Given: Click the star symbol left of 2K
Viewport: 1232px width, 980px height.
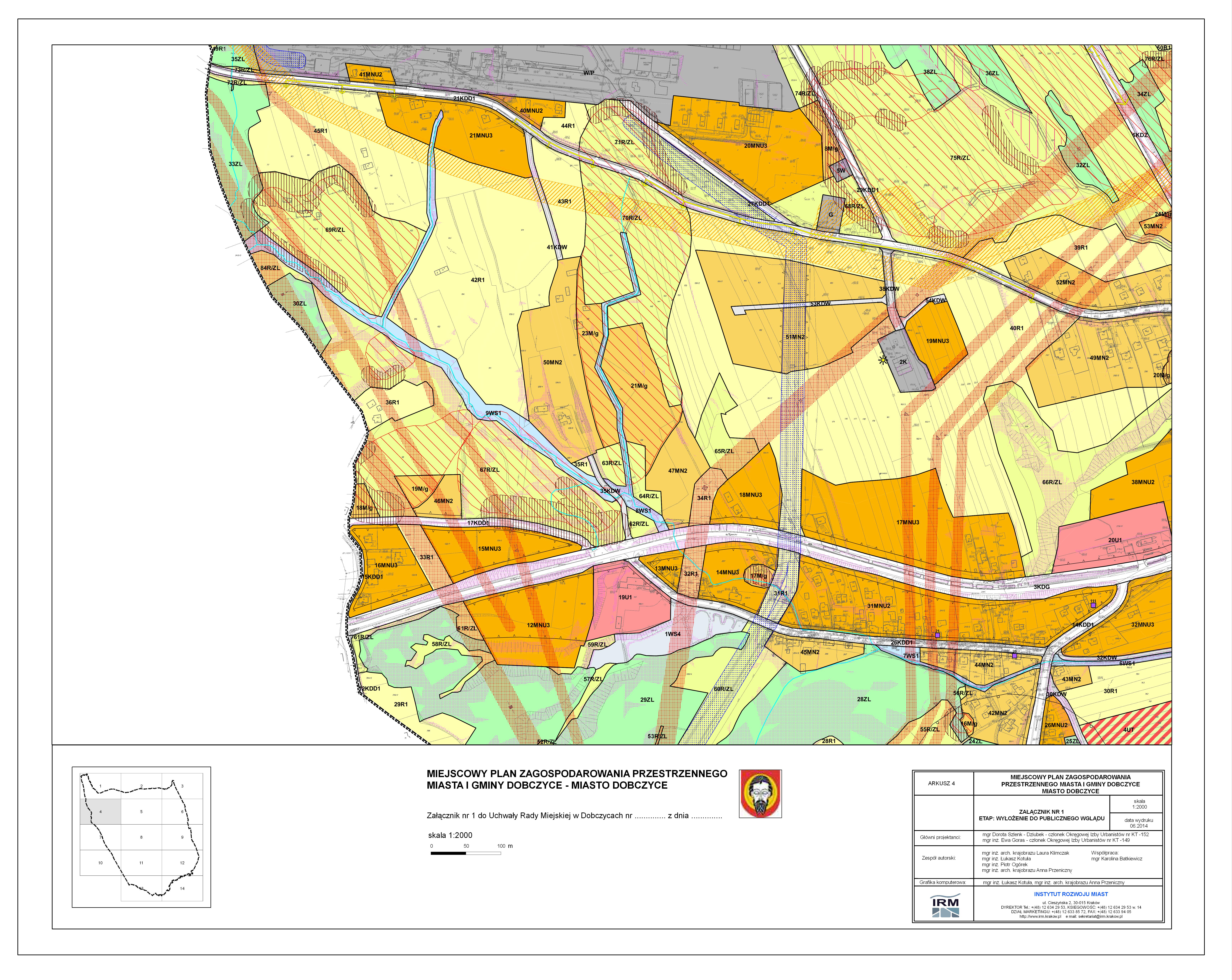Looking at the screenshot, I should point(883,360).
